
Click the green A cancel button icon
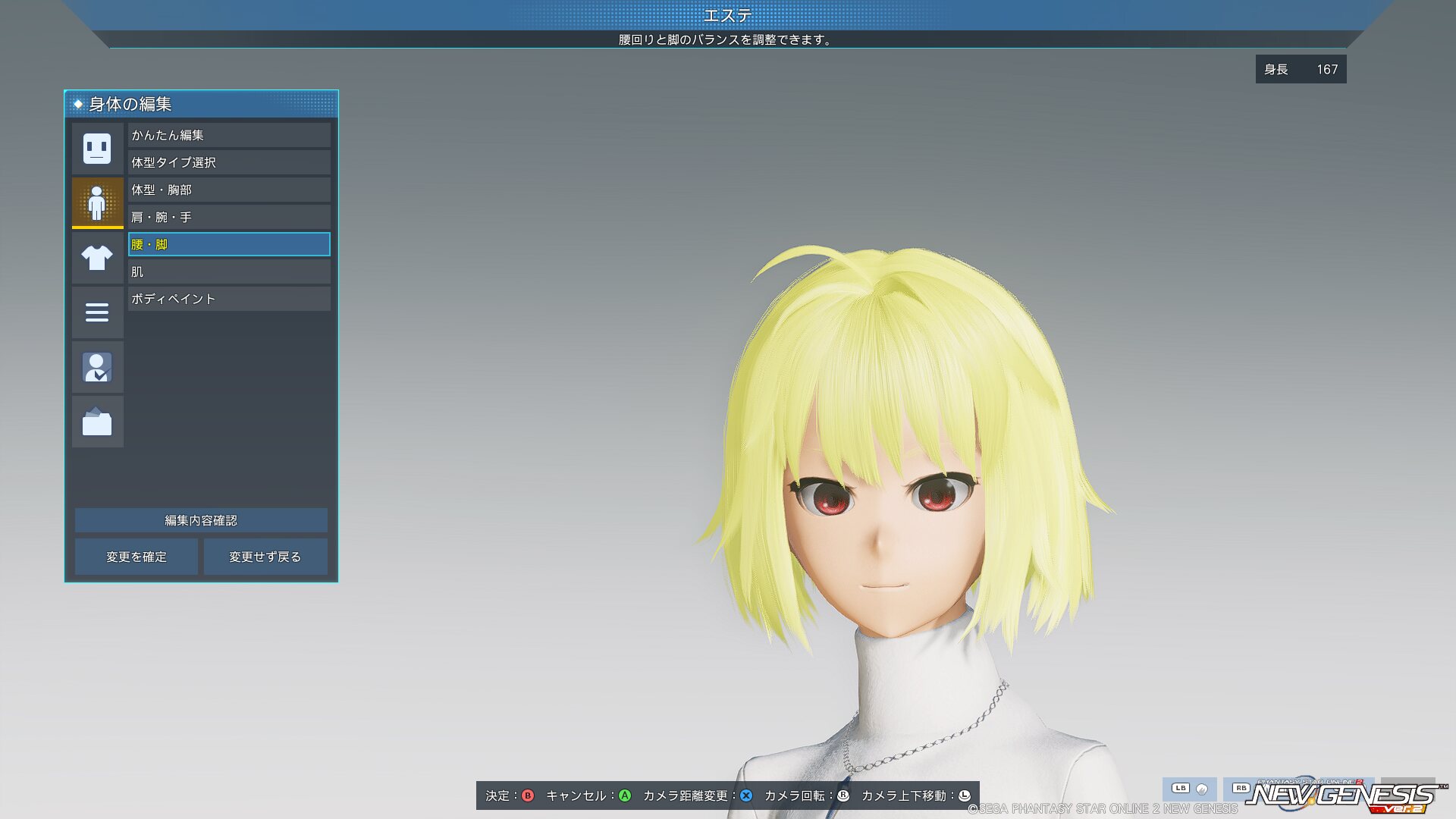(625, 795)
